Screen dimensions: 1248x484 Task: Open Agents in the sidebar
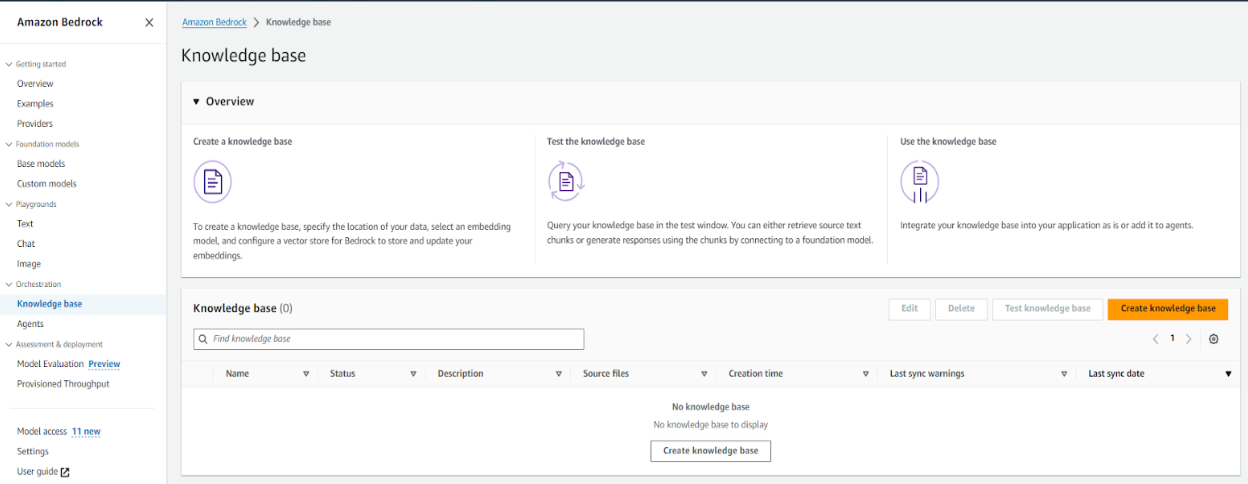tap(30, 324)
